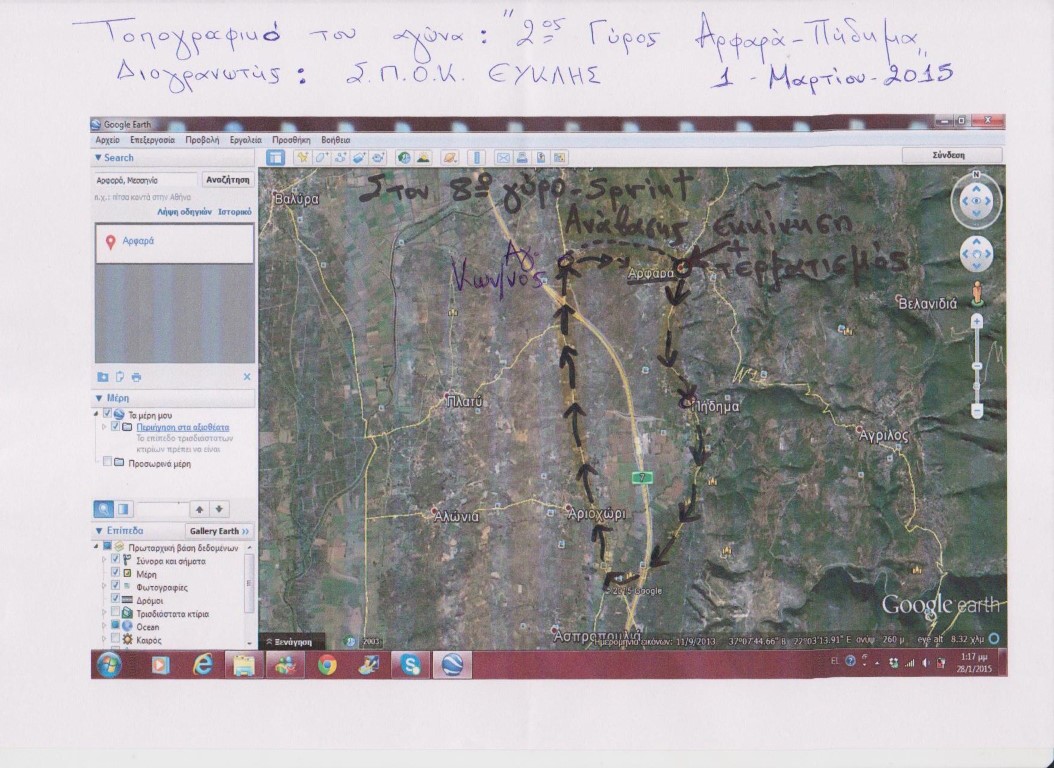The height and width of the screenshot is (768, 1054).
Task: Open the Προβολή menu
Action: pyautogui.click(x=202, y=140)
